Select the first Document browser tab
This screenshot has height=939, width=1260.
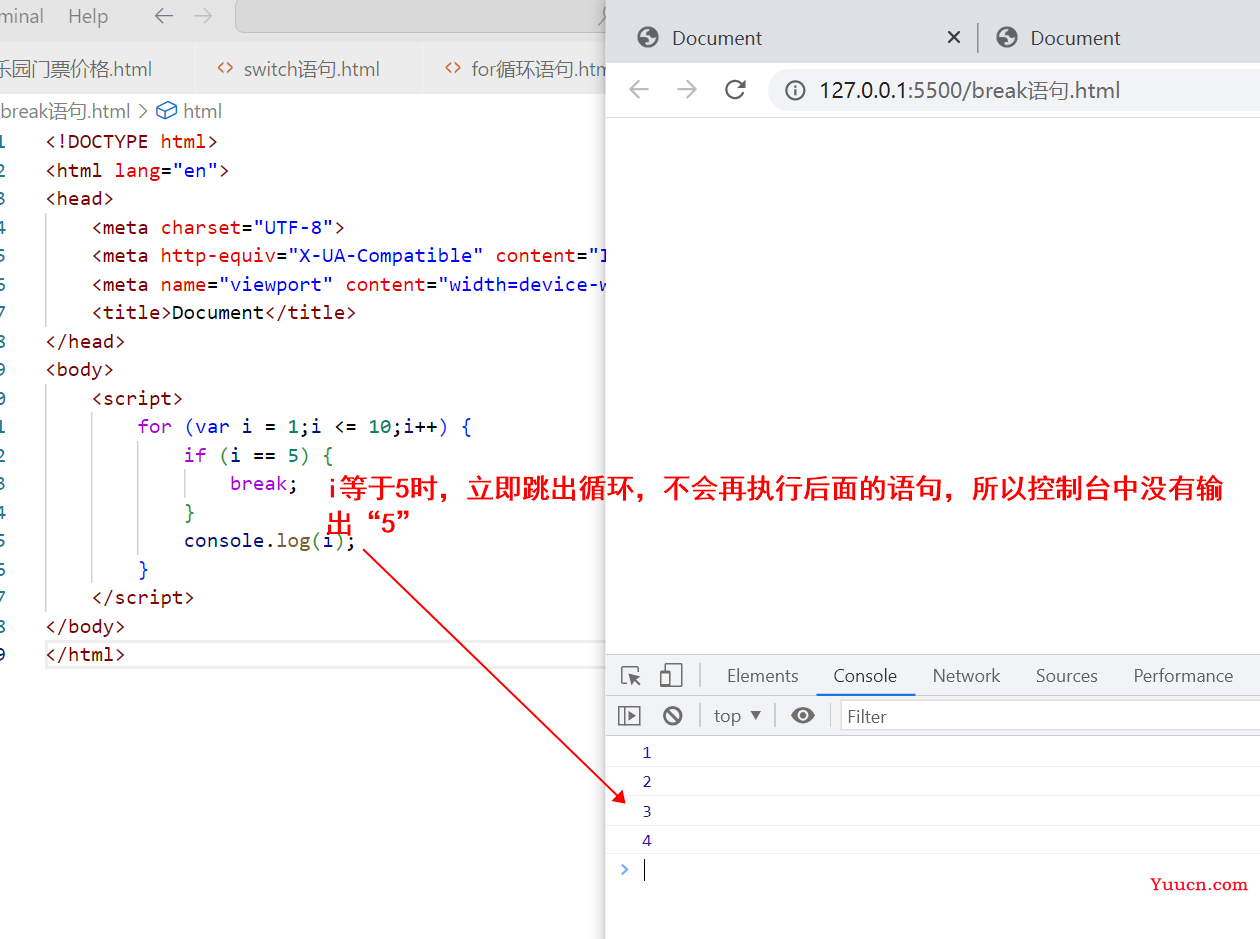coord(716,38)
